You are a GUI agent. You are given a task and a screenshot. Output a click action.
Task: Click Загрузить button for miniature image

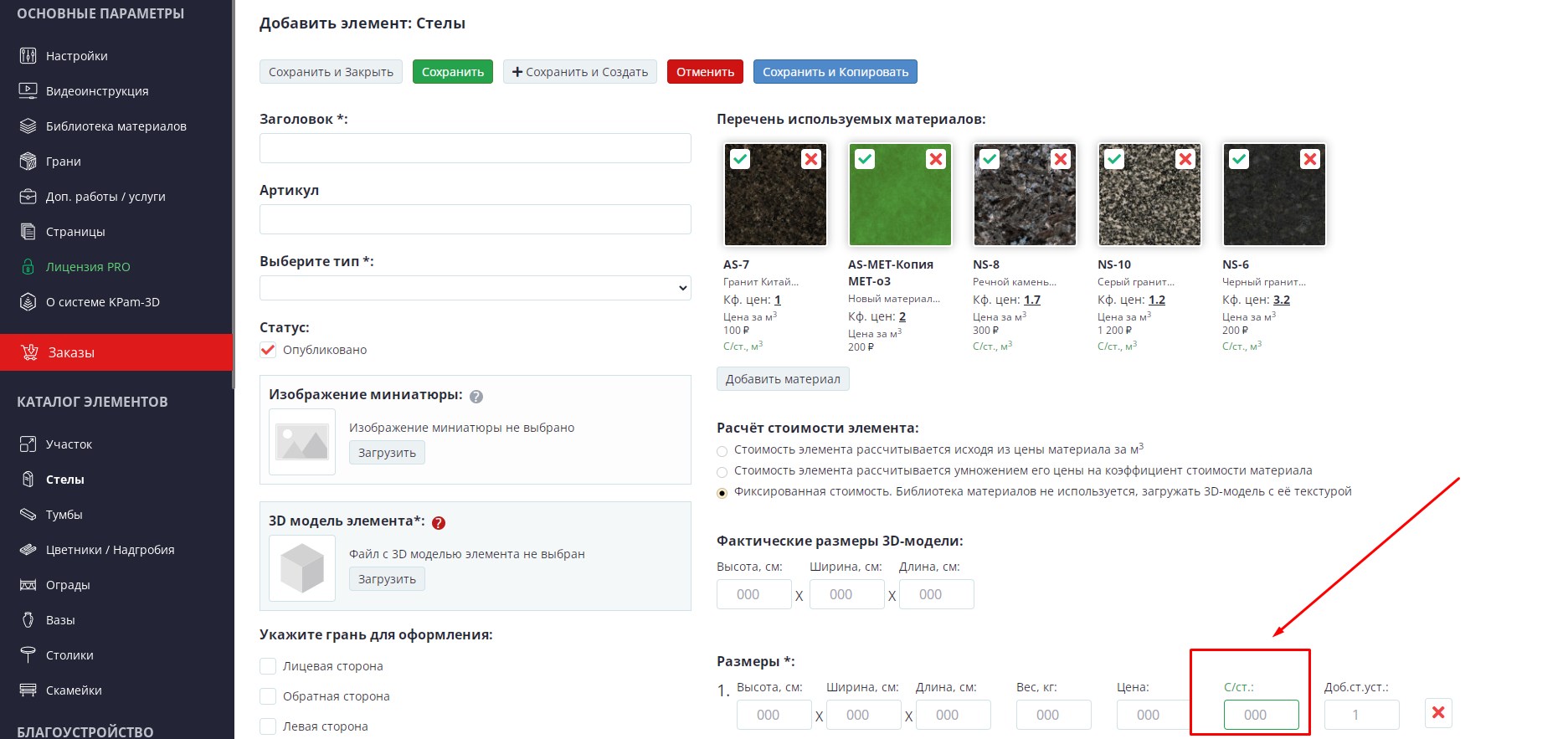click(387, 453)
